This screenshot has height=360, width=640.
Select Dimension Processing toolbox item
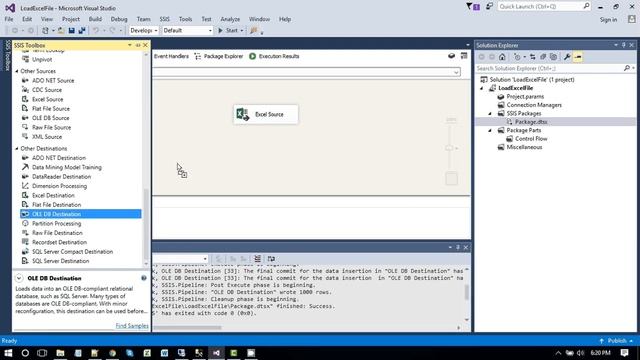[59, 186]
